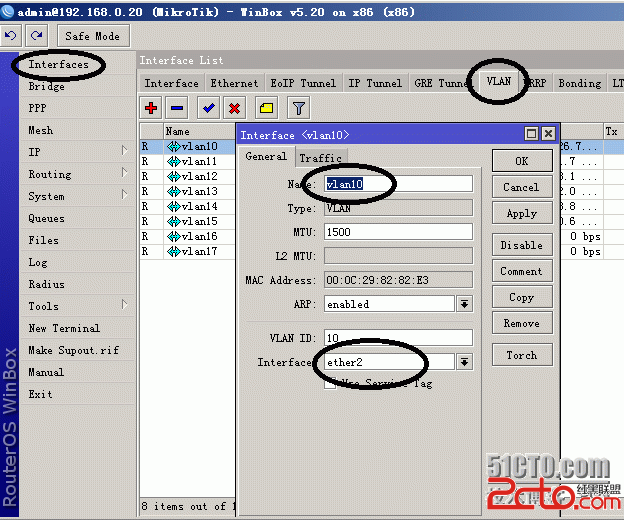Viewport: 624px width, 520px height.
Task: Open ARP dropdown arrow
Action: click(464, 304)
